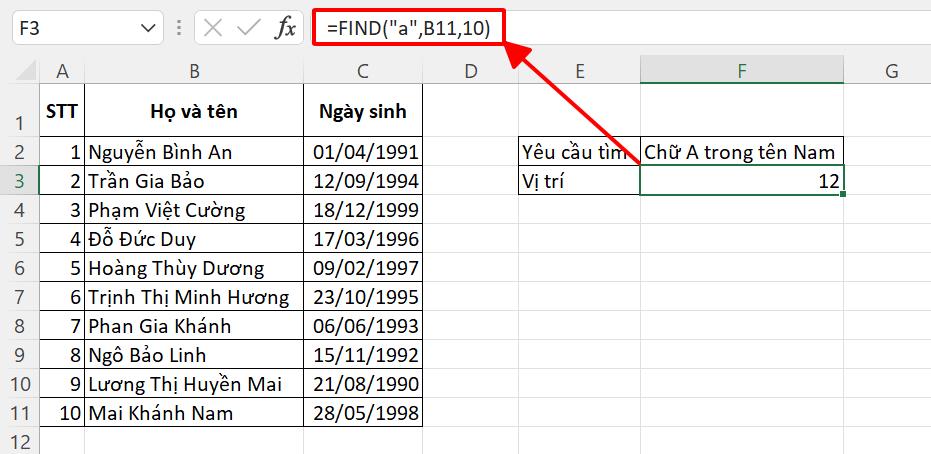Select column E header
Viewport: 931px width, 454px height.
(580, 71)
